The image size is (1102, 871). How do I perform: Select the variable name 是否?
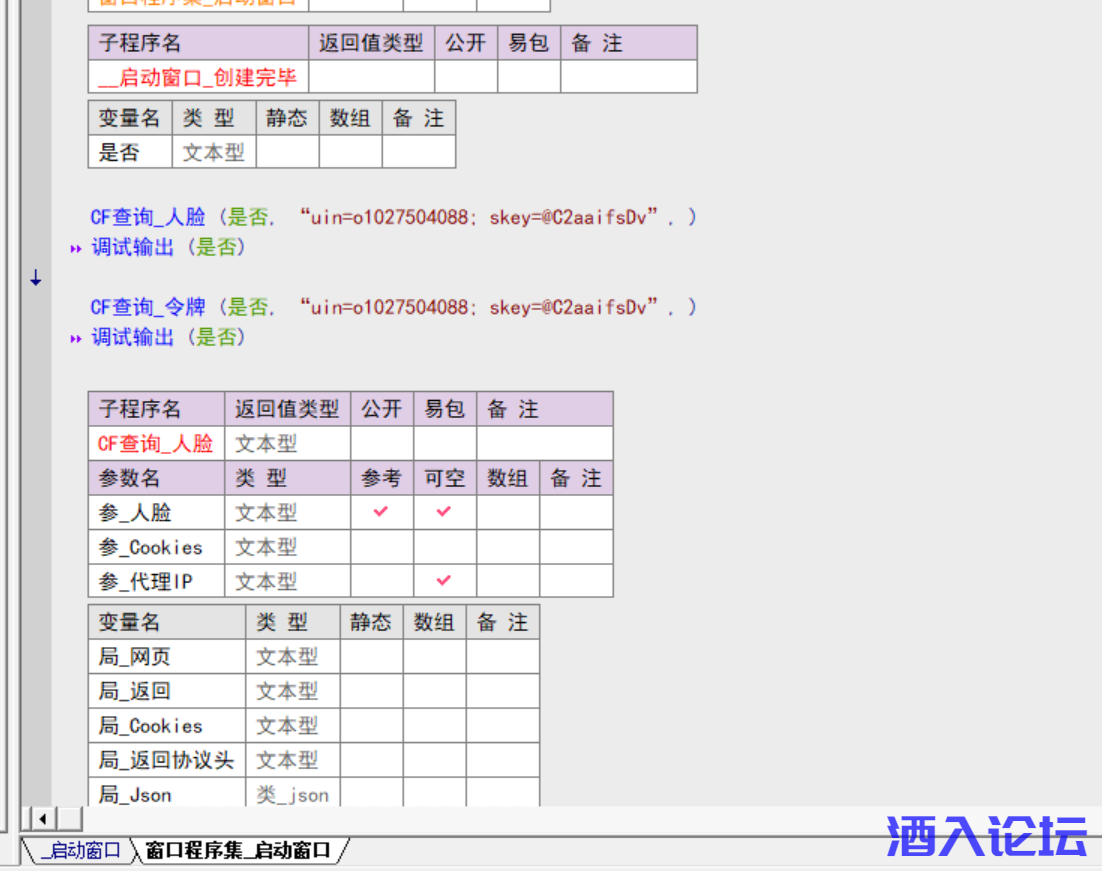(119, 153)
